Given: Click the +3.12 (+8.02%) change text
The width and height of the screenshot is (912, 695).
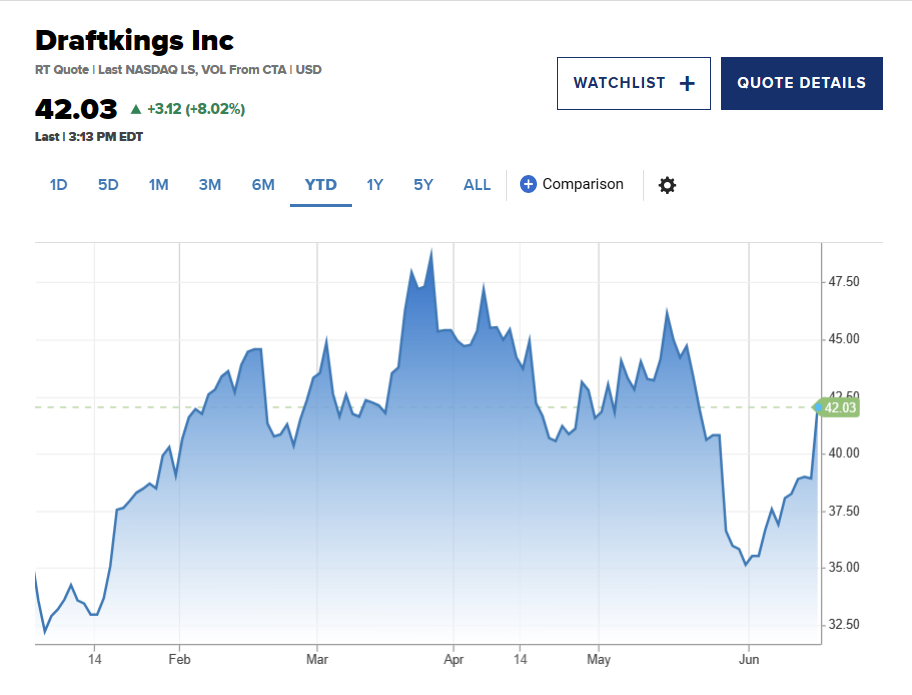Looking at the screenshot, I should tap(196, 109).
